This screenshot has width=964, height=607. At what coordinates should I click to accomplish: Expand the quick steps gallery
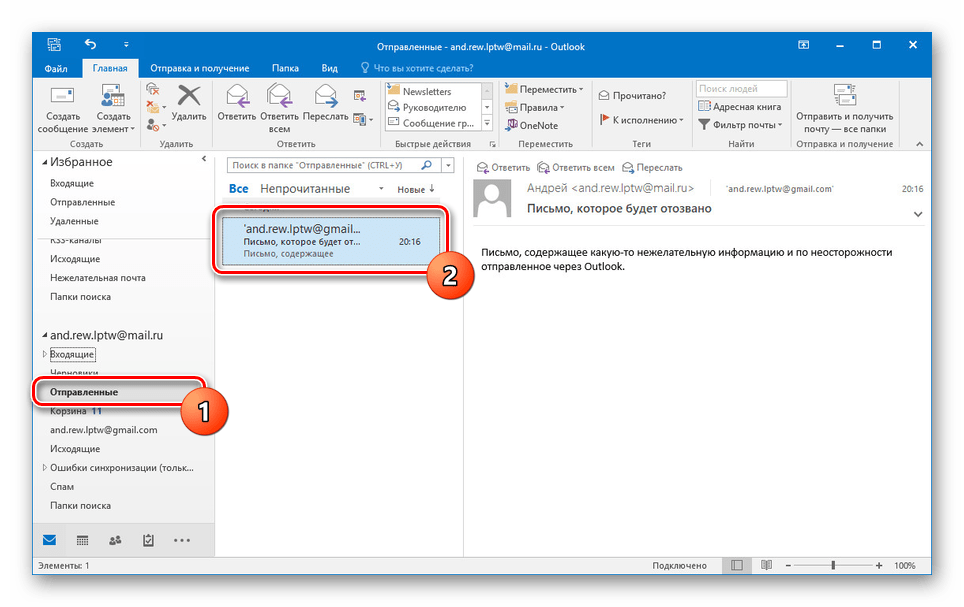(487, 123)
